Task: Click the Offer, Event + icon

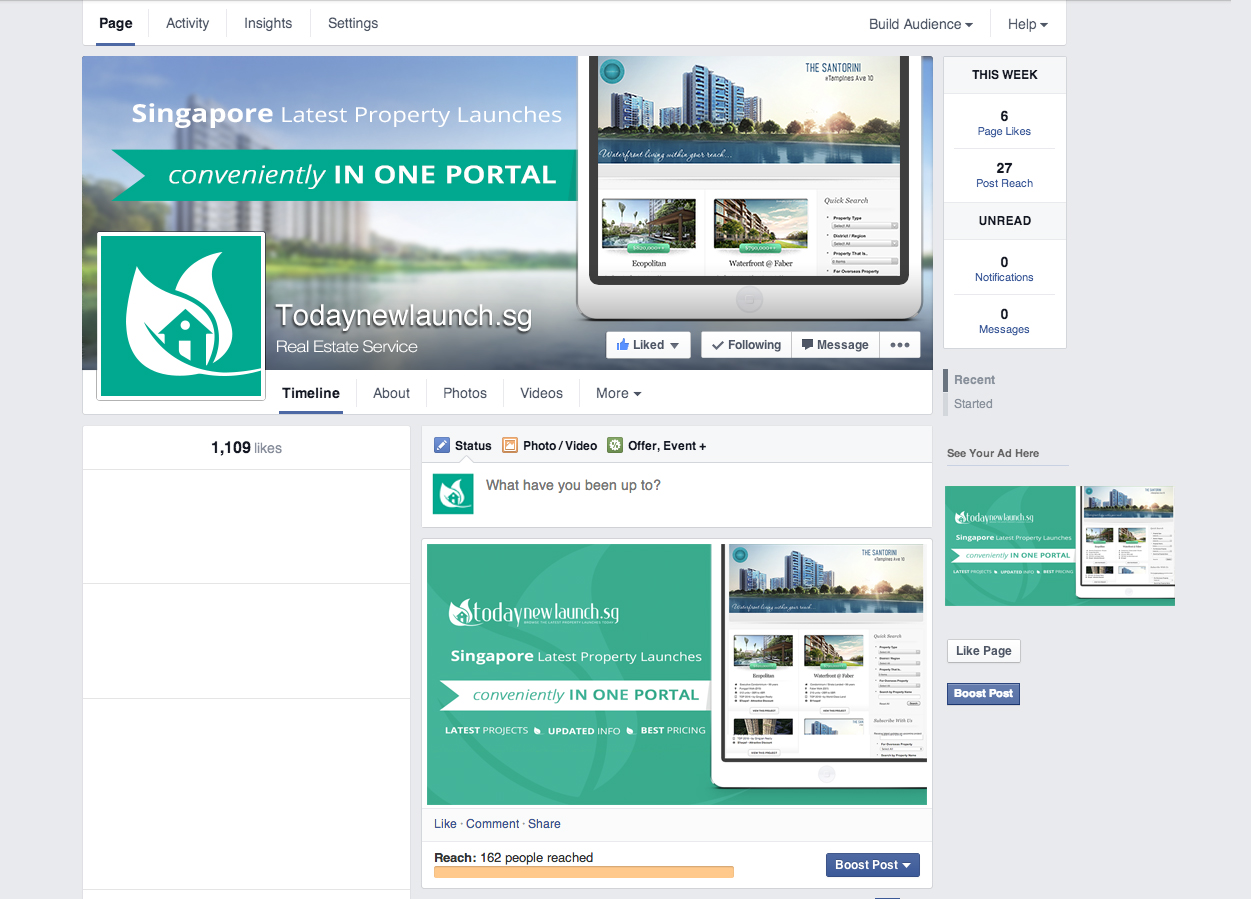Action: click(x=615, y=445)
